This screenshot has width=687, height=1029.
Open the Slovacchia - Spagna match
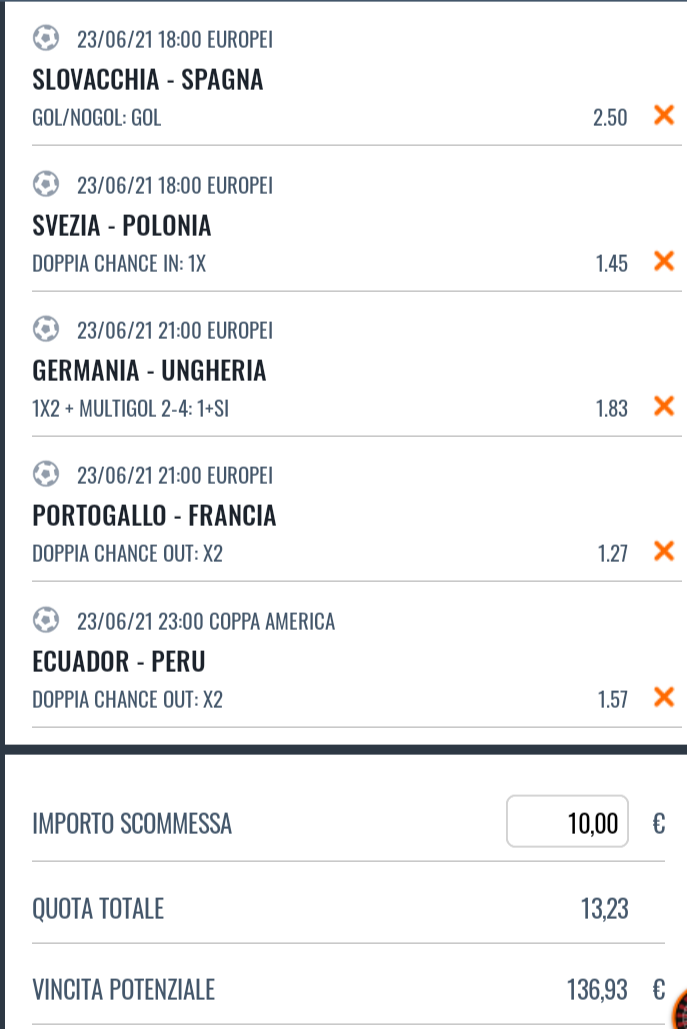[148, 80]
